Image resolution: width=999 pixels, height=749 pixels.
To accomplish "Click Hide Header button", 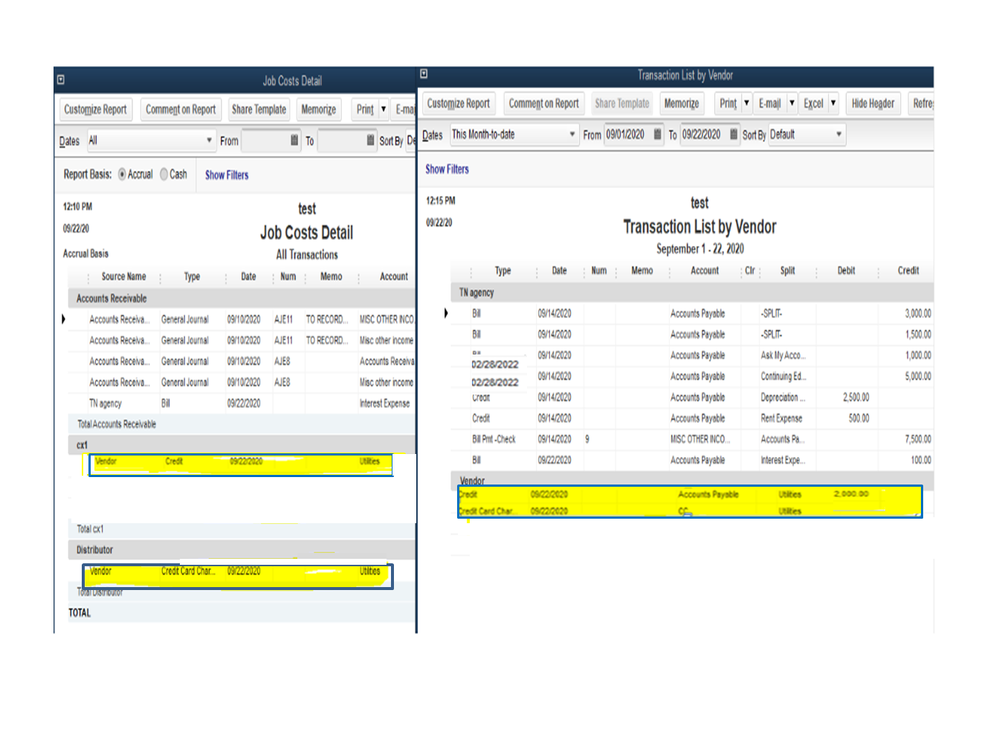I will [873, 104].
